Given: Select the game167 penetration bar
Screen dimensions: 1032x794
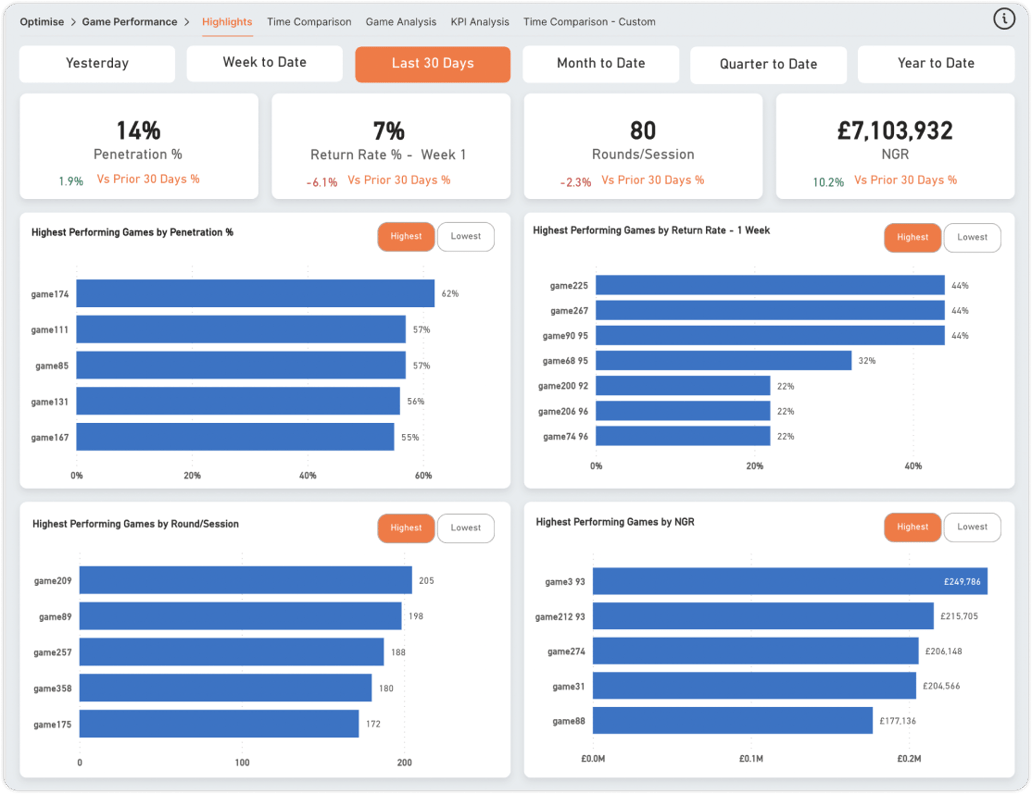Looking at the screenshot, I should pyautogui.click(x=235, y=437).
